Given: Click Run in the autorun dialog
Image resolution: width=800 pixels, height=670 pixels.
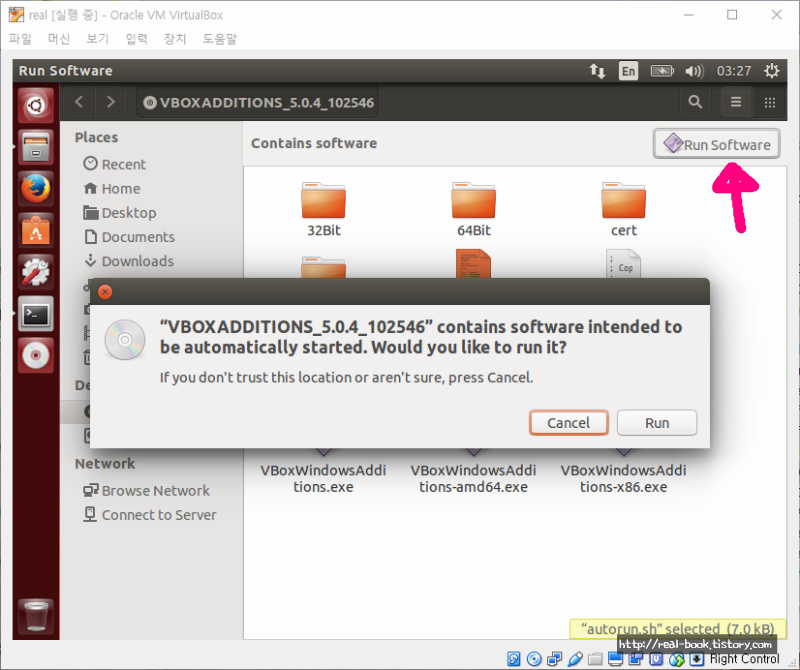Looking at the screenshot, I should tap(657, 423).
